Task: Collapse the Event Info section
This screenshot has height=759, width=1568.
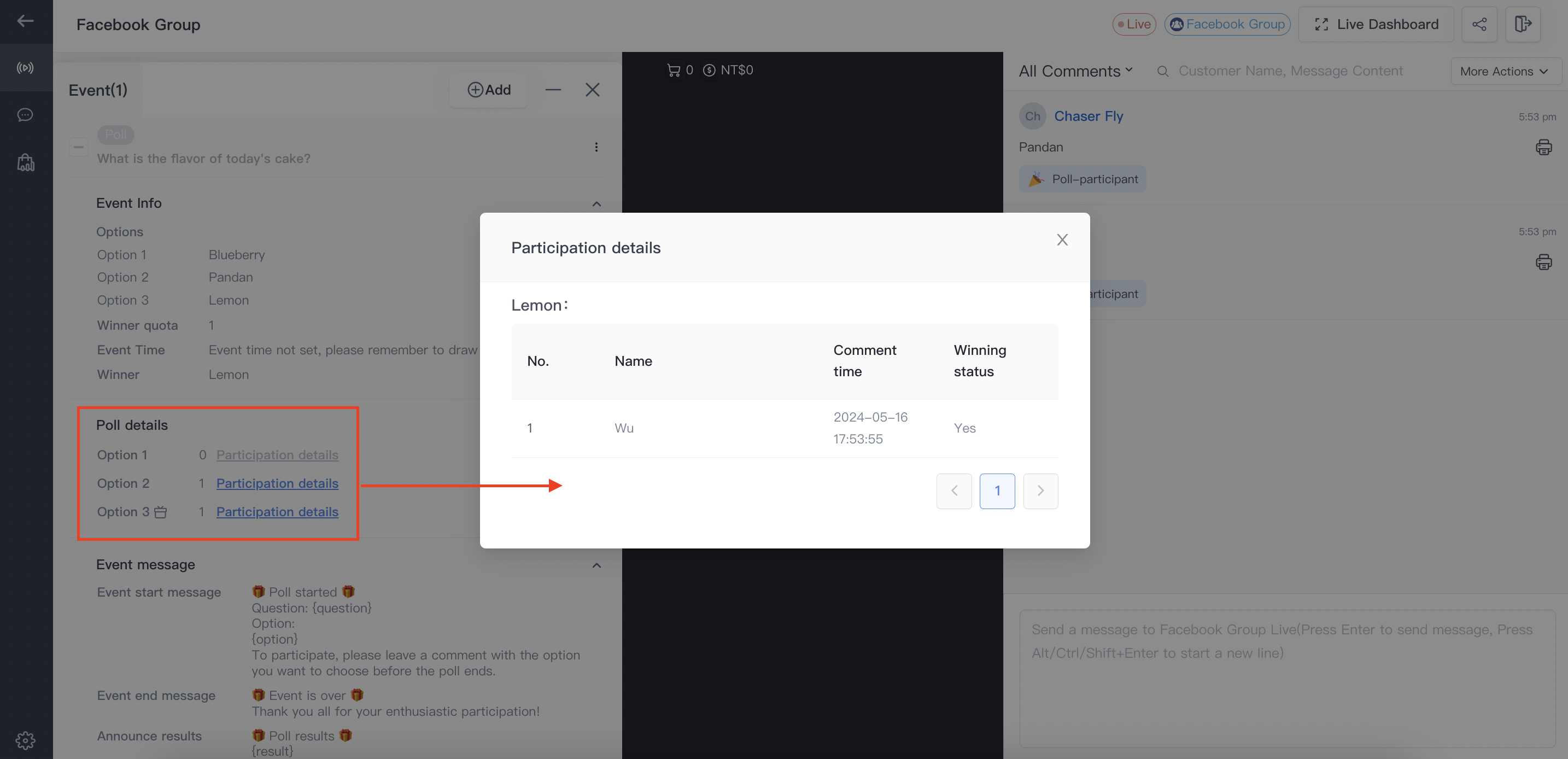Action: pyautogui.click(x=596, y=204)
